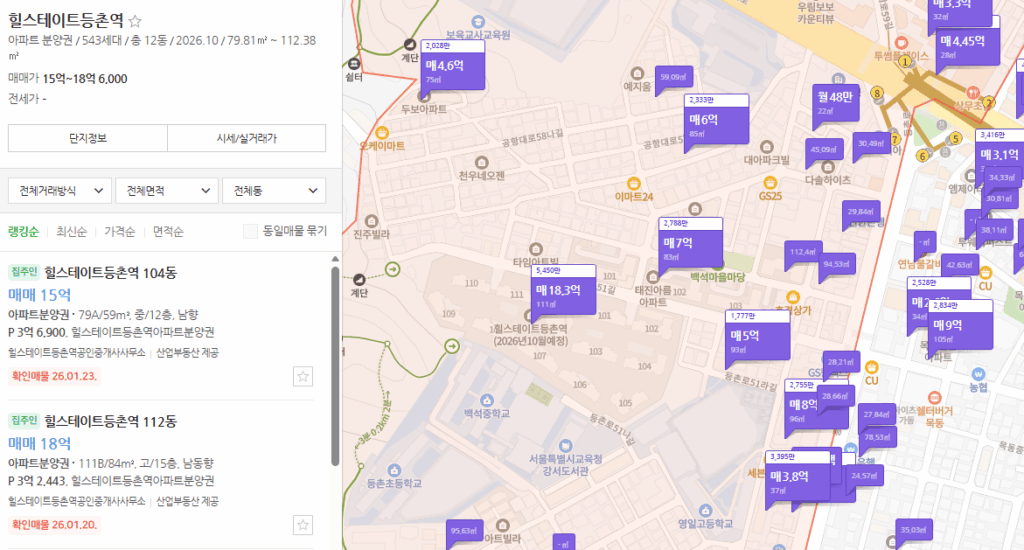
Task: Click the 시세/실거래가 button
Action: click(246, 138)
